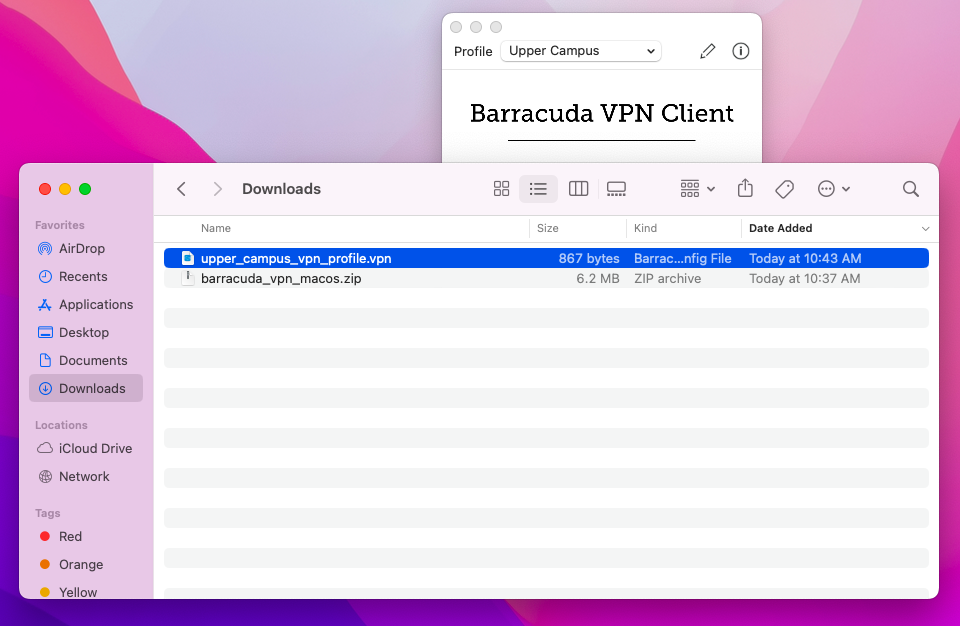Click the 867 bytes size cell
This screenshot has height=626, width=960.
(588, 258)
